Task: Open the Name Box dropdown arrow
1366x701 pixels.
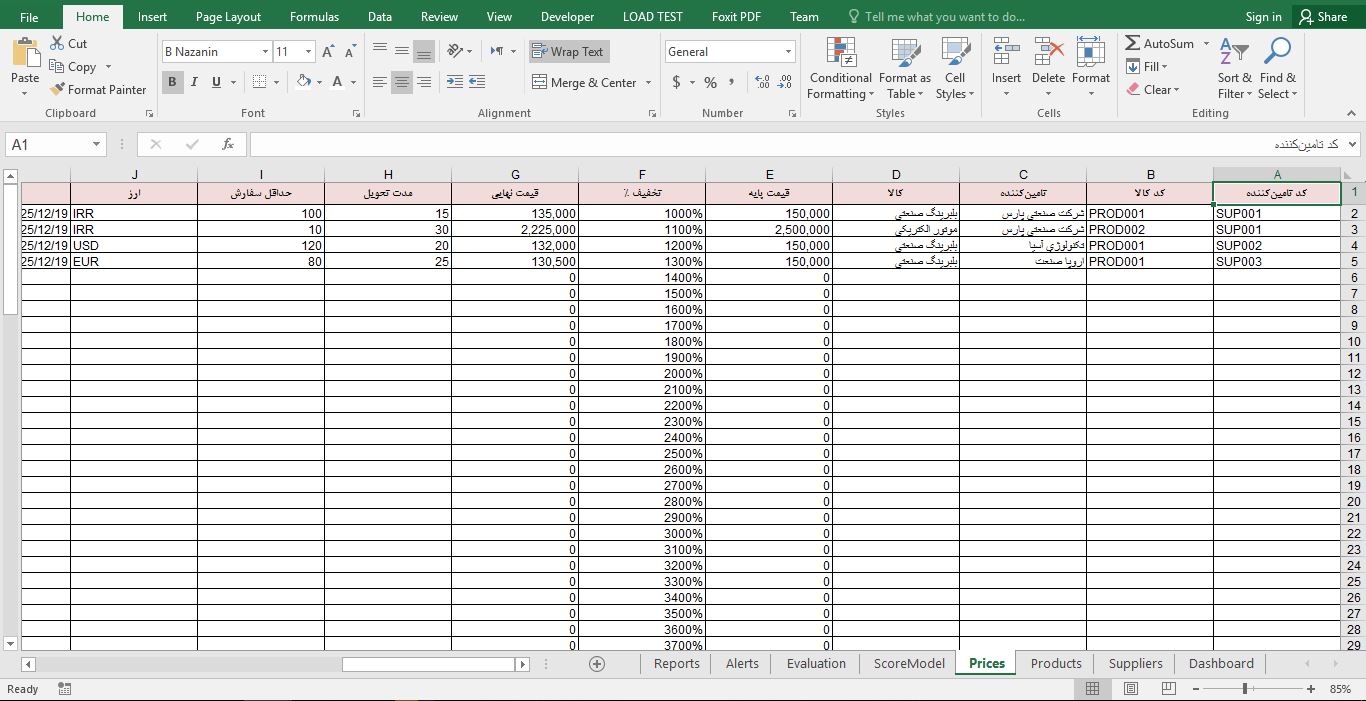Action: point(97,144)
